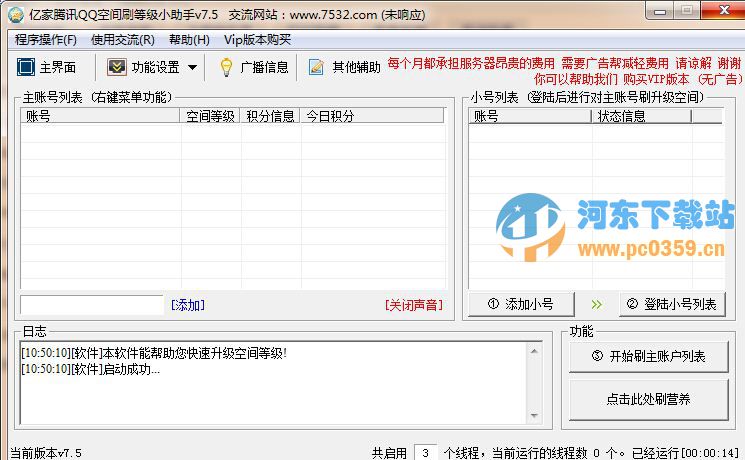The height and width of the screenshot is (460, 745).
Task: Open the Vip版本购买 menu
Action: tap(257, 40)
